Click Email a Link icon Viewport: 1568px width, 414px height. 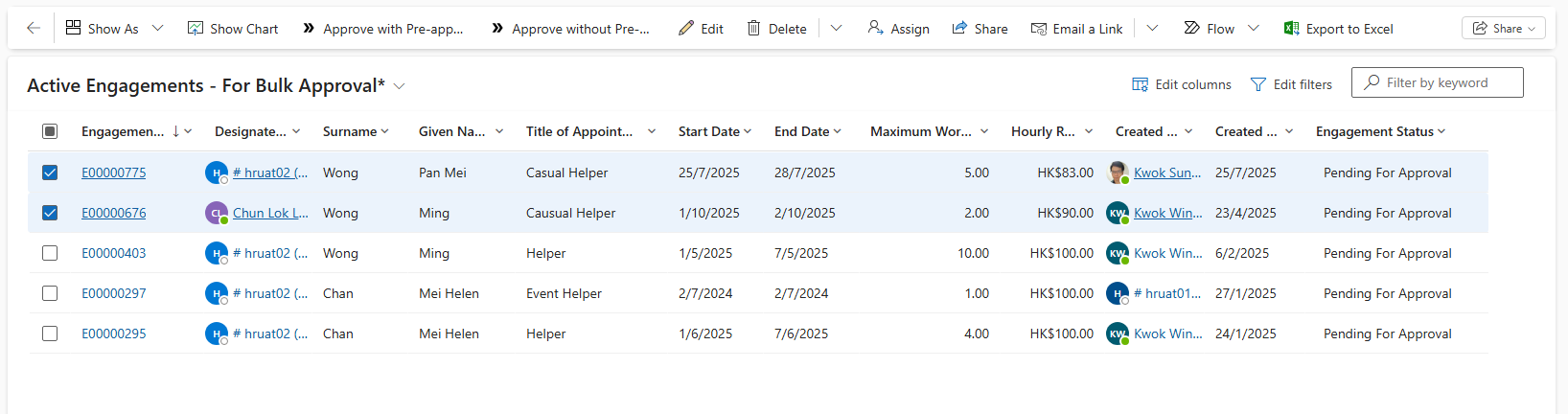[1038, 29]
